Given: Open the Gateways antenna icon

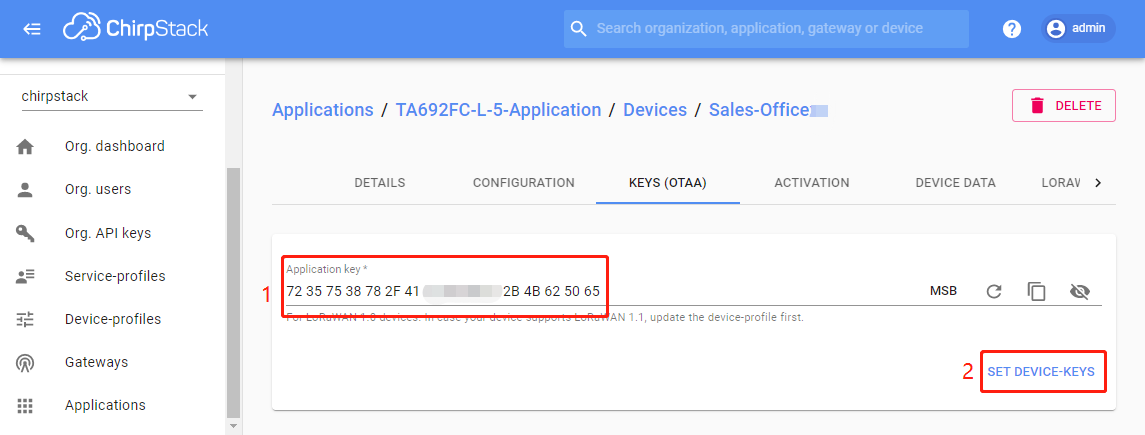Looking at the screenshot, I should coord(26,362).
